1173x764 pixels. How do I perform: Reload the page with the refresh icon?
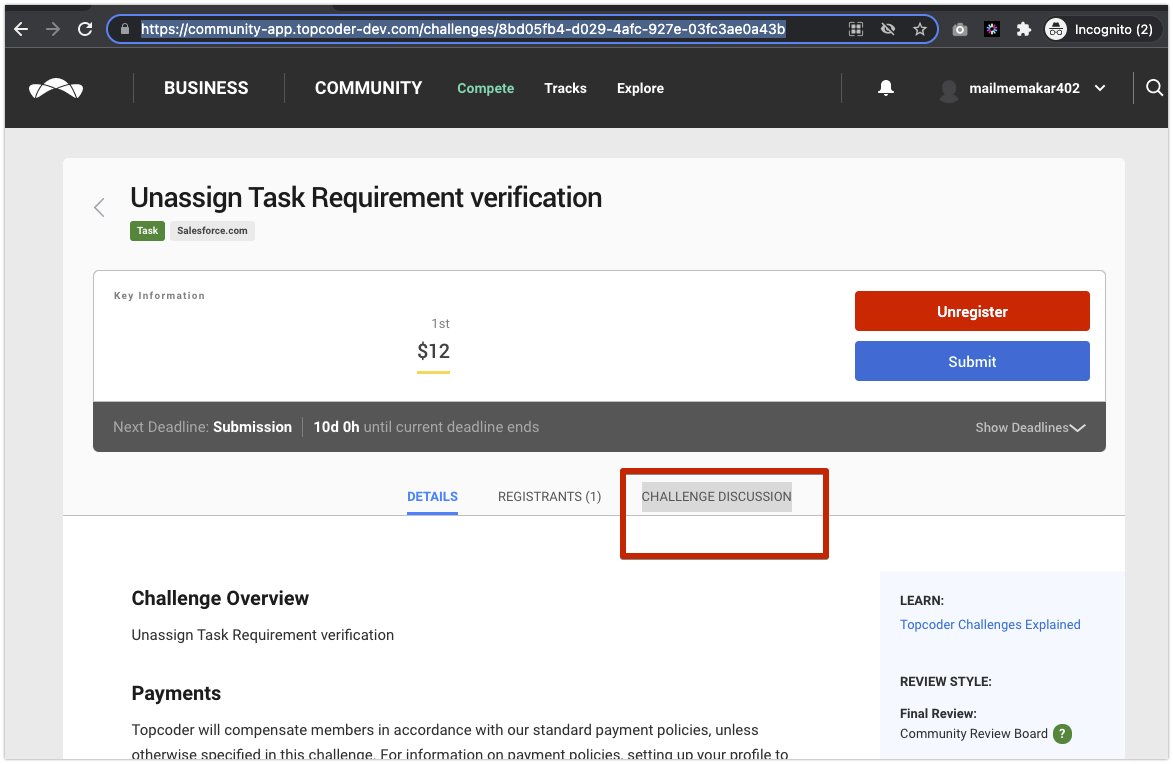coord(84,29)
